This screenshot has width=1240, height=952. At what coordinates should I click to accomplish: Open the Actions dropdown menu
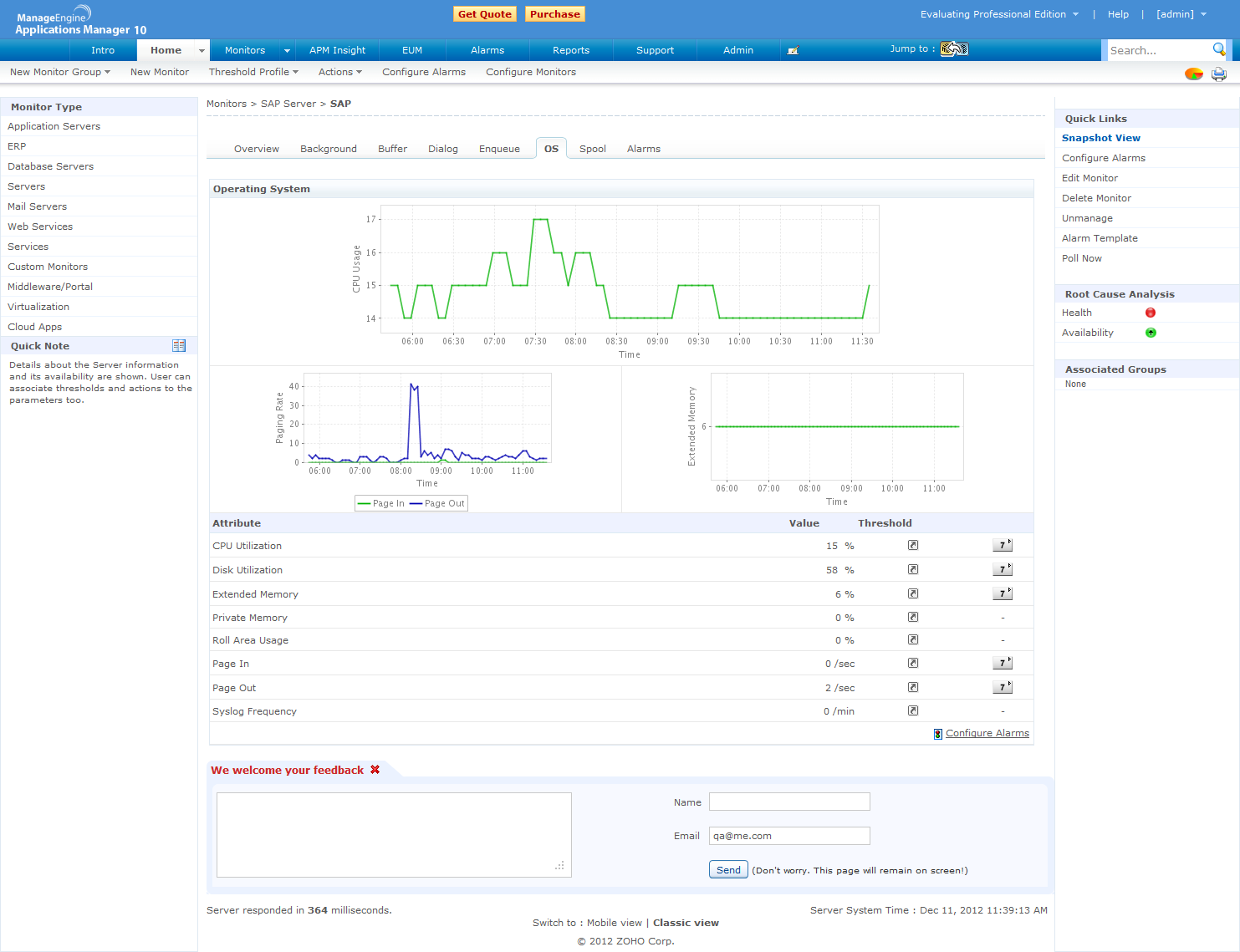point(339,72)
